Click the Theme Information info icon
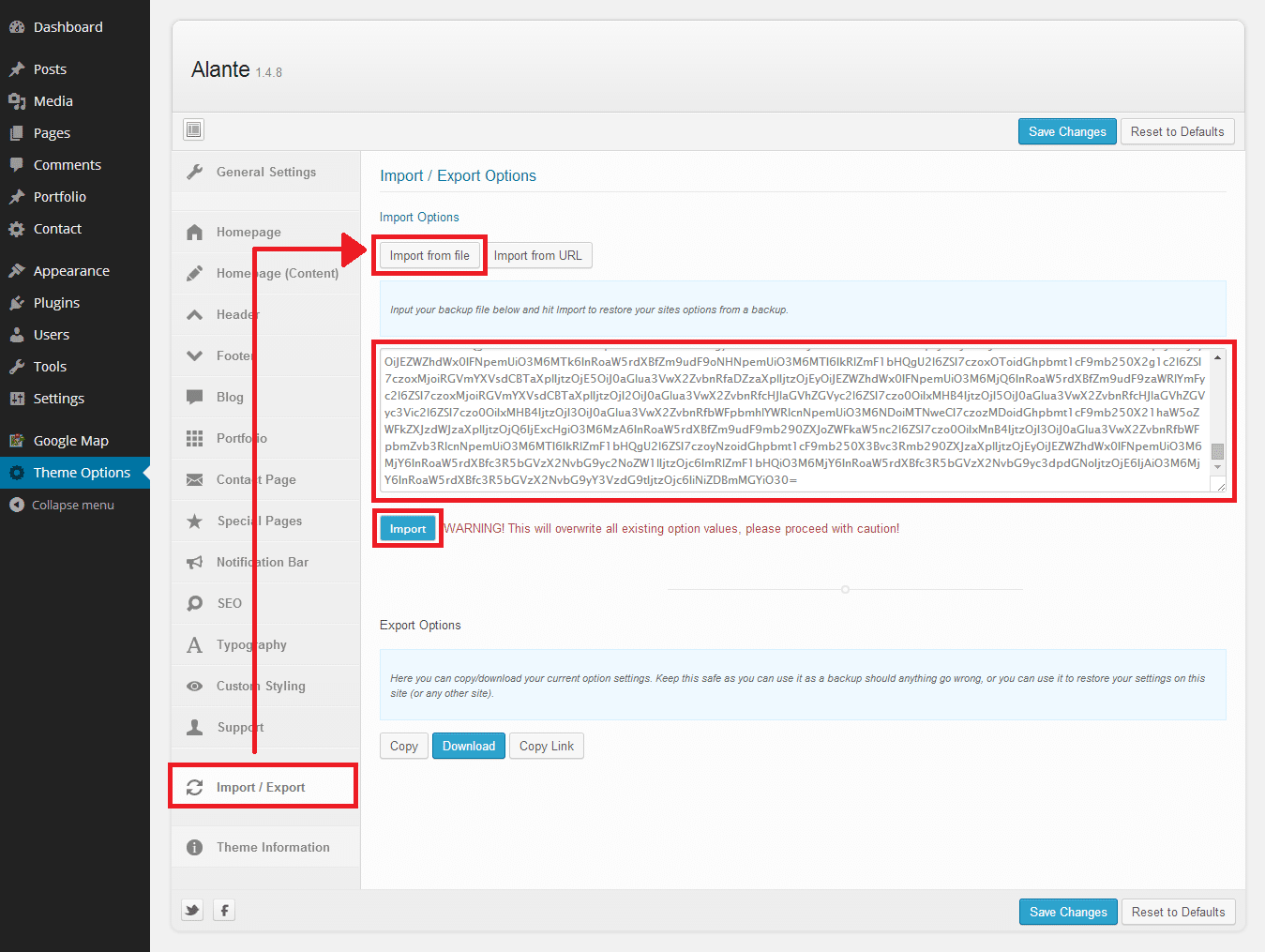The height and width of the screenshot is (952, 1265). [x=195, y=847]
